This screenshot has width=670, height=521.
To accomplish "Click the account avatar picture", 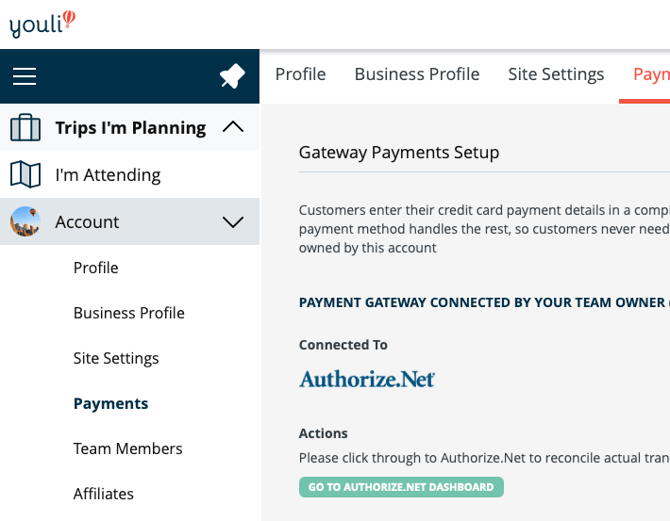I will [x=25, y=222].
